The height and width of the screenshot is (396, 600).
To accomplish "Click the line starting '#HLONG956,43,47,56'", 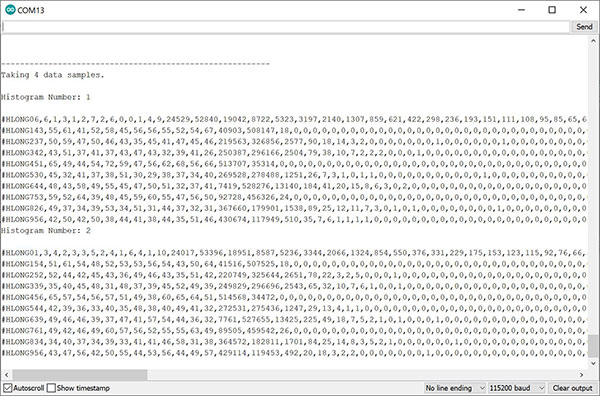I will click(x=294, y=353).
